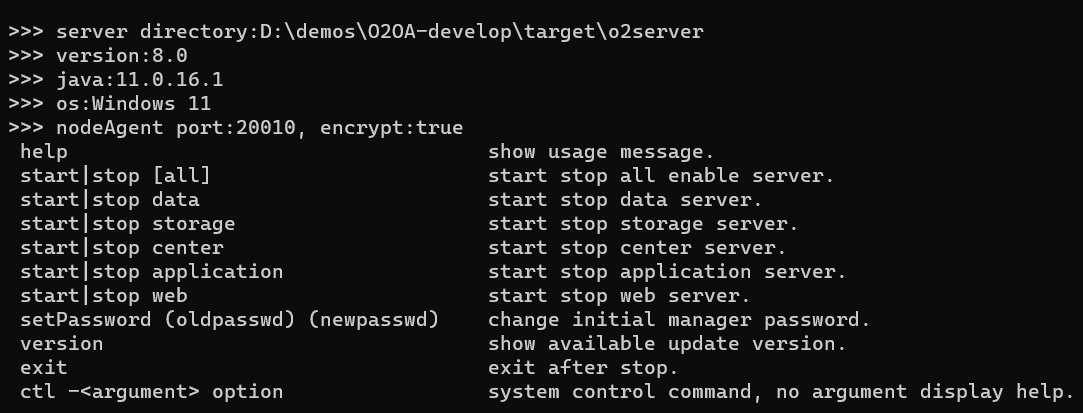Click the ctl -<argument> option command
This screenshot has width=1083, height=413.
click(152, 391)
